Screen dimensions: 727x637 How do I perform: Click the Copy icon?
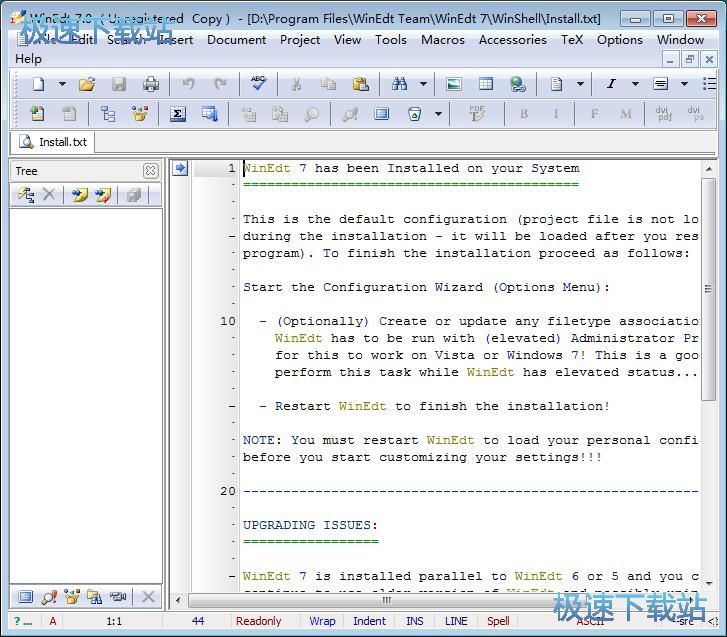click(328, 84)
